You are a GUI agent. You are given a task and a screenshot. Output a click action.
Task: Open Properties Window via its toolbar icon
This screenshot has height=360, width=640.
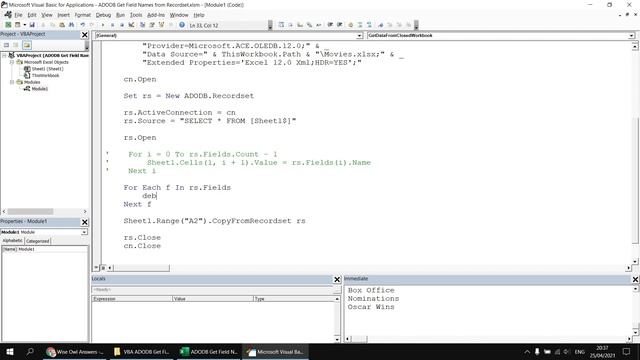pyautogui.click(x=152, y=25)
